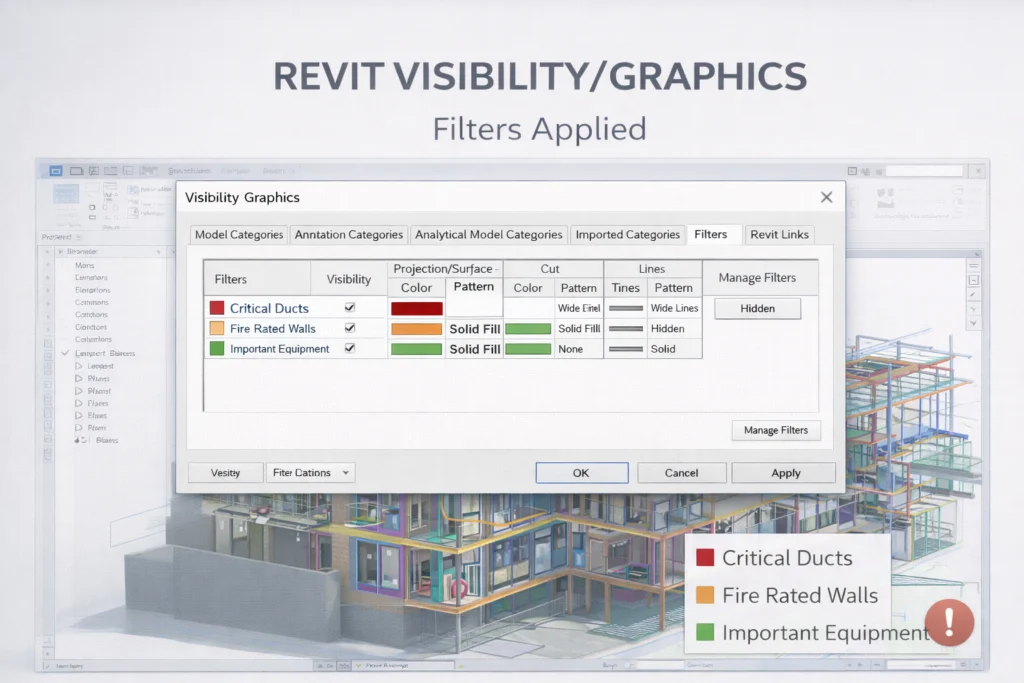Click the Manage Filters button
The height and width of the screenshot is (683, 1024).
point(776,430)
